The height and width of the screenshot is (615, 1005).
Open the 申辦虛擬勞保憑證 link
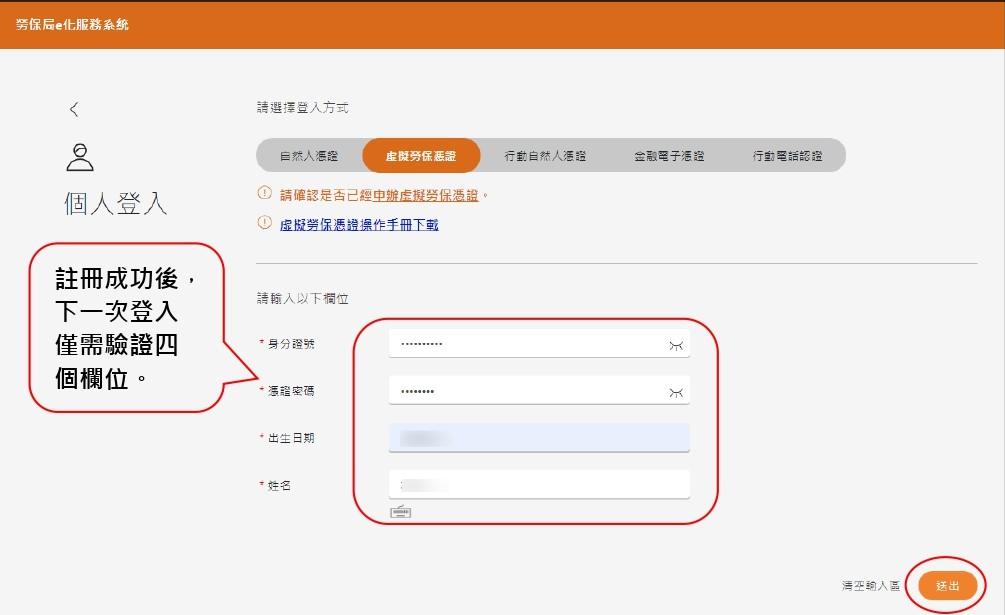pos(426,195)
